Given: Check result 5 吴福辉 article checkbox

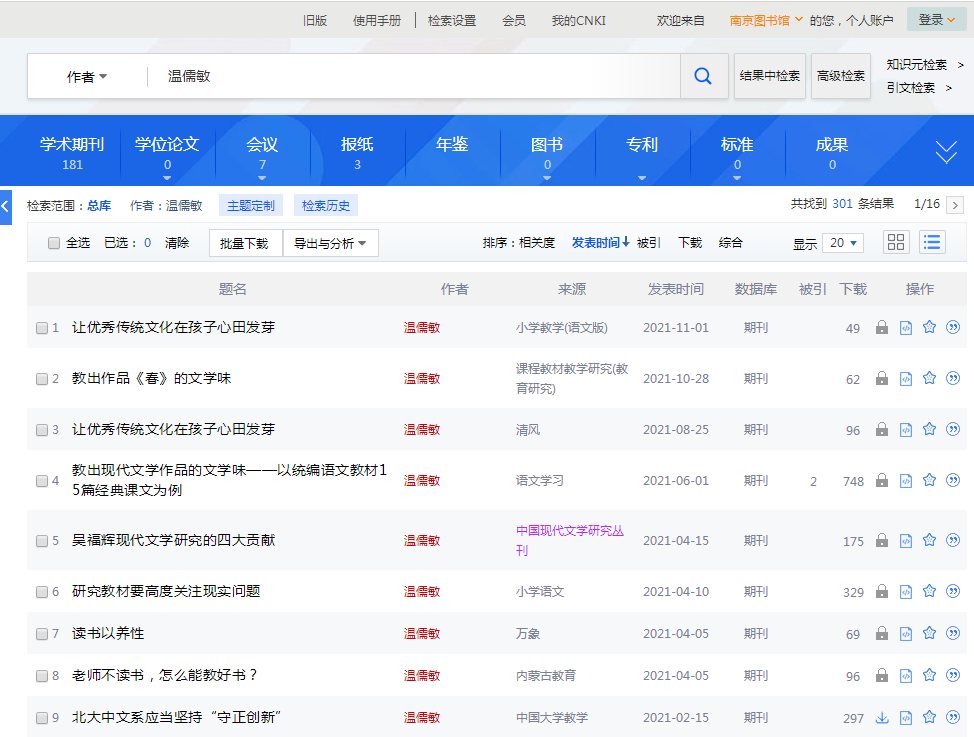Looking at the screenshot, I should click(x=42, y=541).
